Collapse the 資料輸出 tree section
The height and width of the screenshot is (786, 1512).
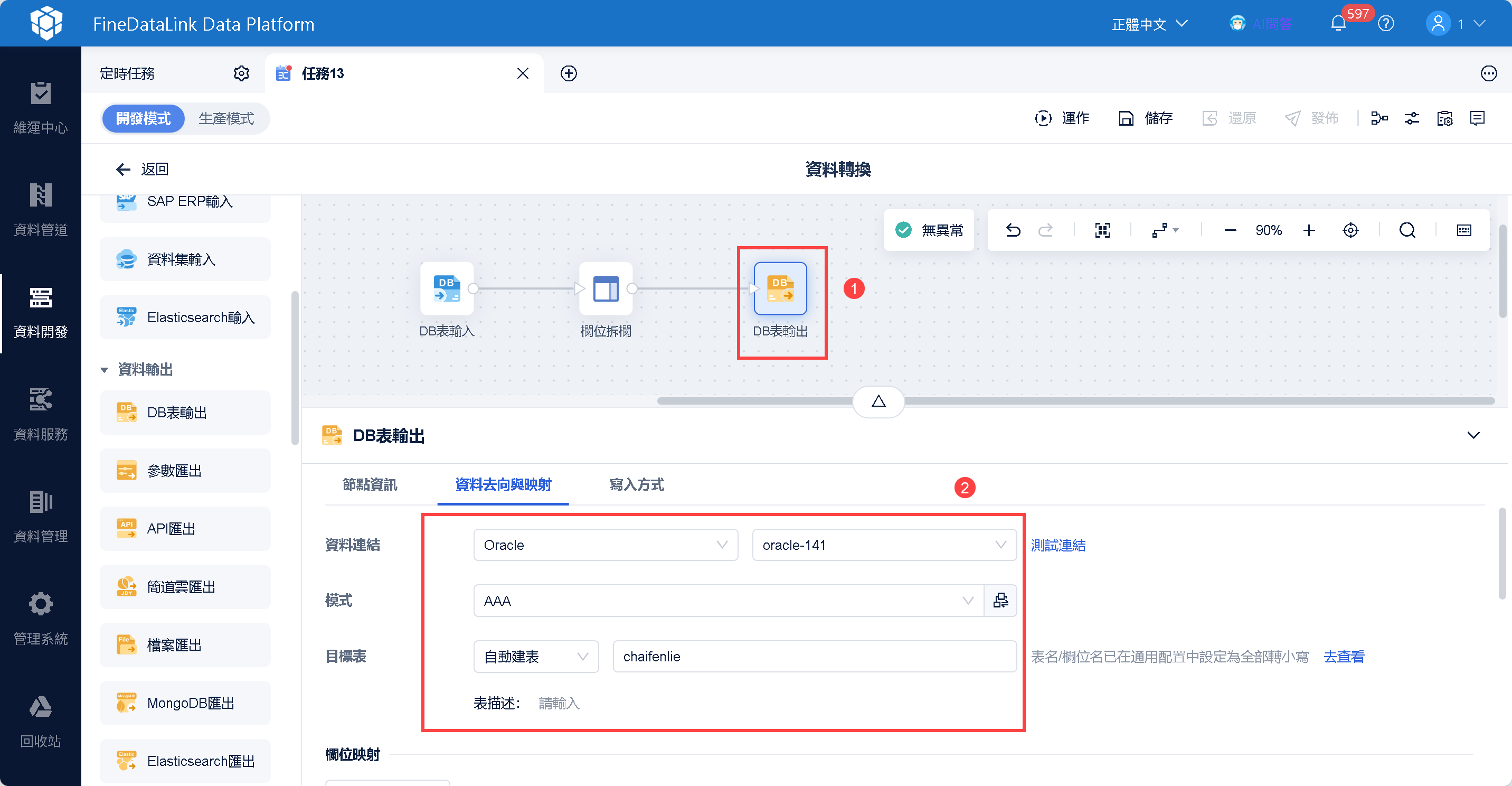(x=105, y=370)
